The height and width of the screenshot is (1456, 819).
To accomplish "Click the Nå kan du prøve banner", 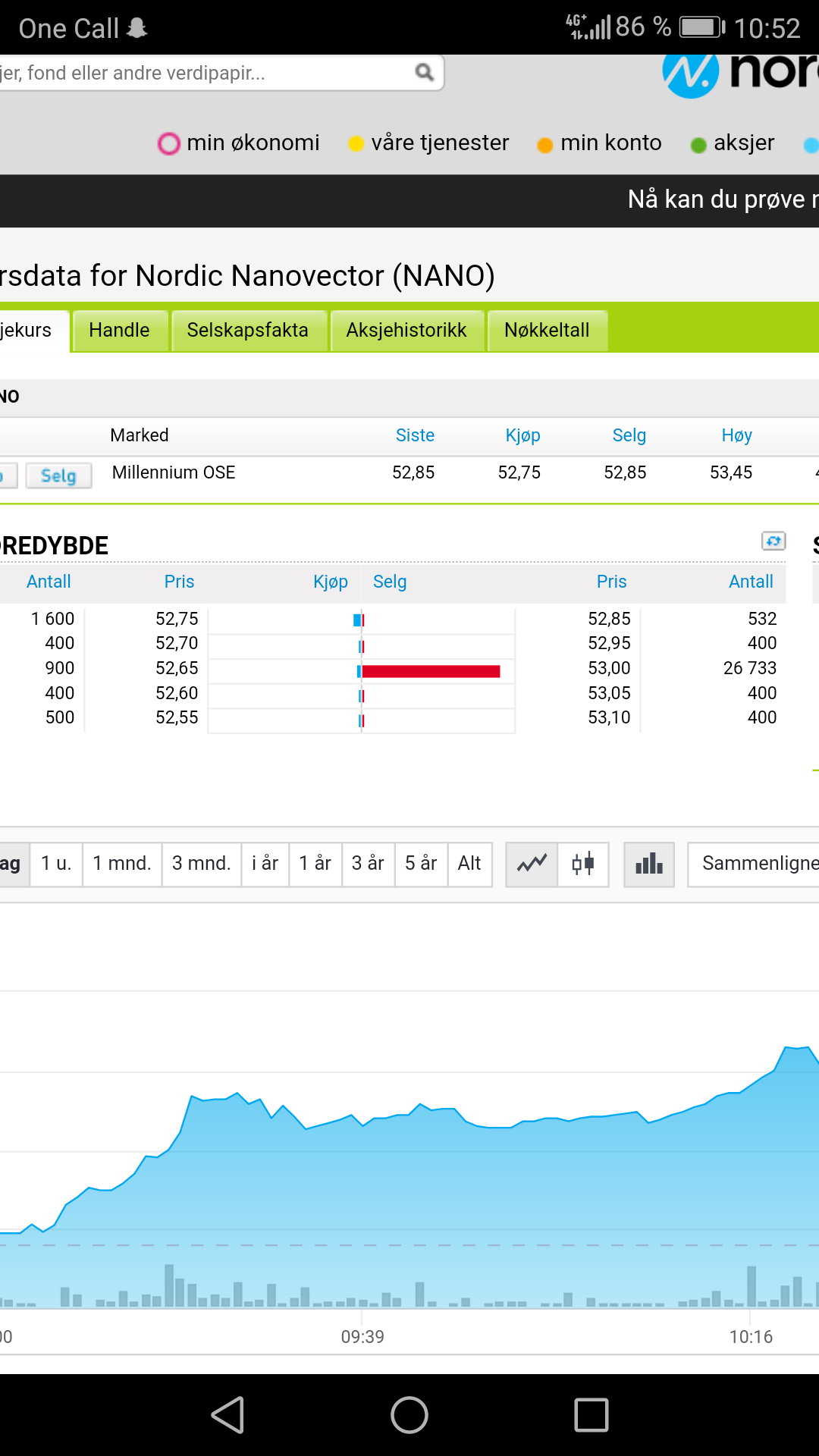I will pyautogui.click(x=723, y=199).
